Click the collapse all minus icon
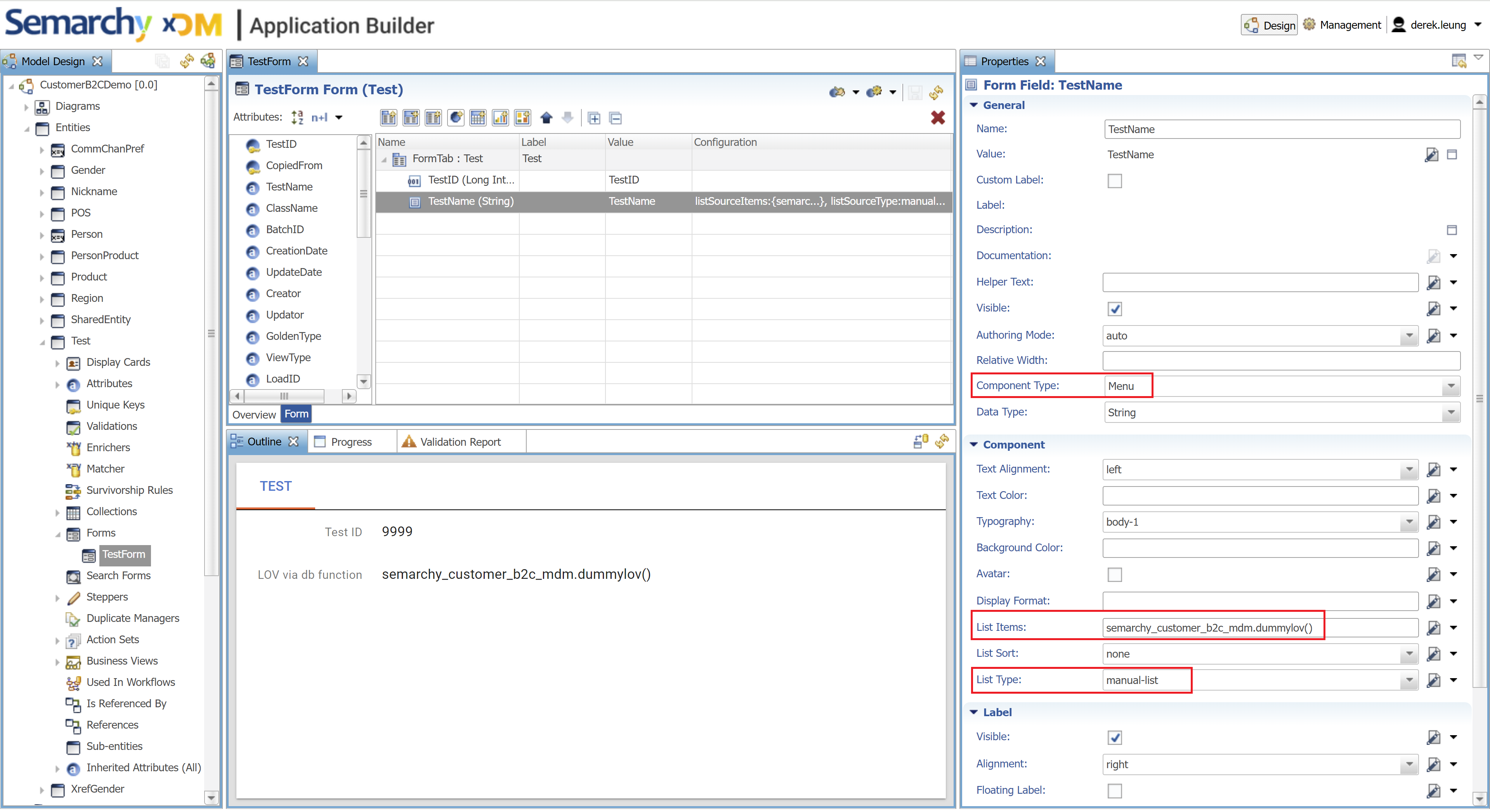 click(x=616, y=118)
